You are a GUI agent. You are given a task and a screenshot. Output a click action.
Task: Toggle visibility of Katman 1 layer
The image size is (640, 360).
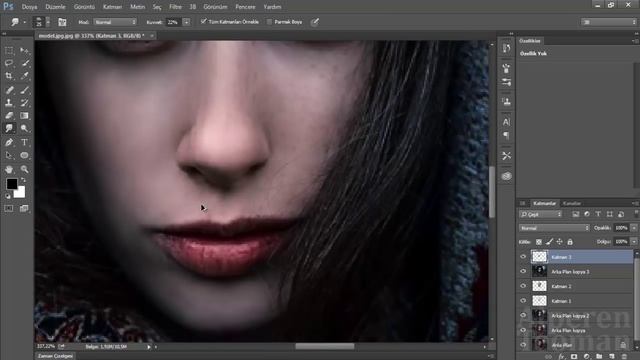[x=523, y=301]
